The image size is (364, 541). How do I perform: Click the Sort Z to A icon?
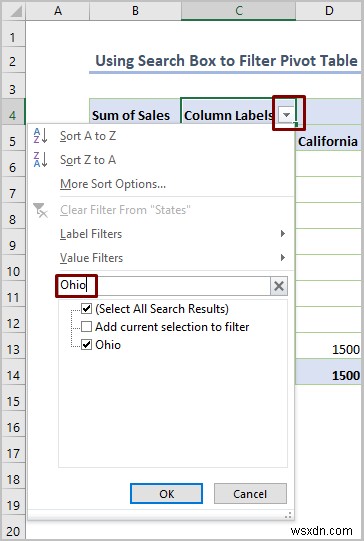40,160
